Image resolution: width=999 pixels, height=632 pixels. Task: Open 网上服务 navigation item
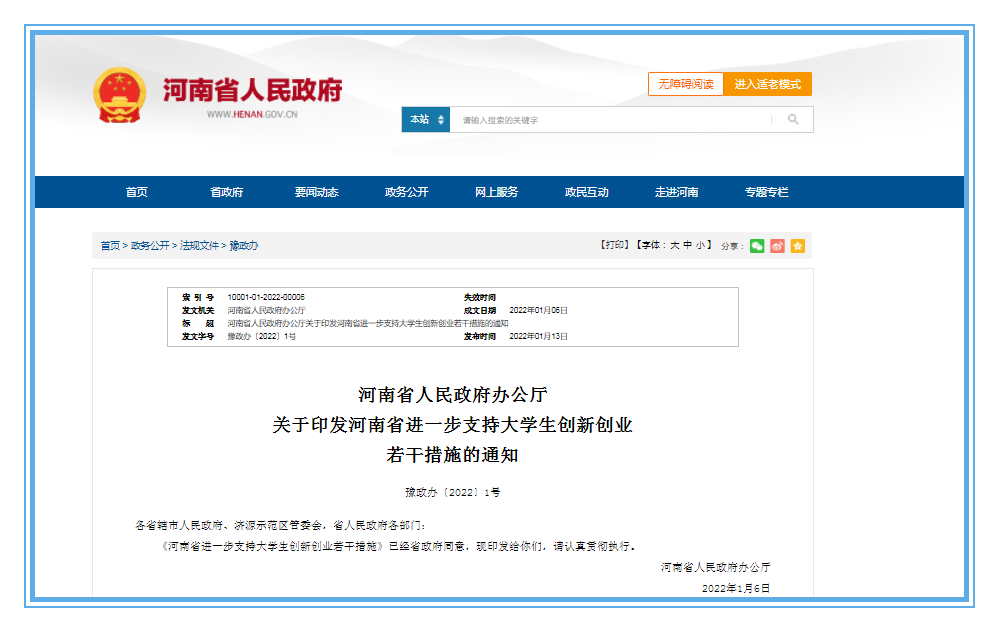pyautogui.click(x=496, y=192)
